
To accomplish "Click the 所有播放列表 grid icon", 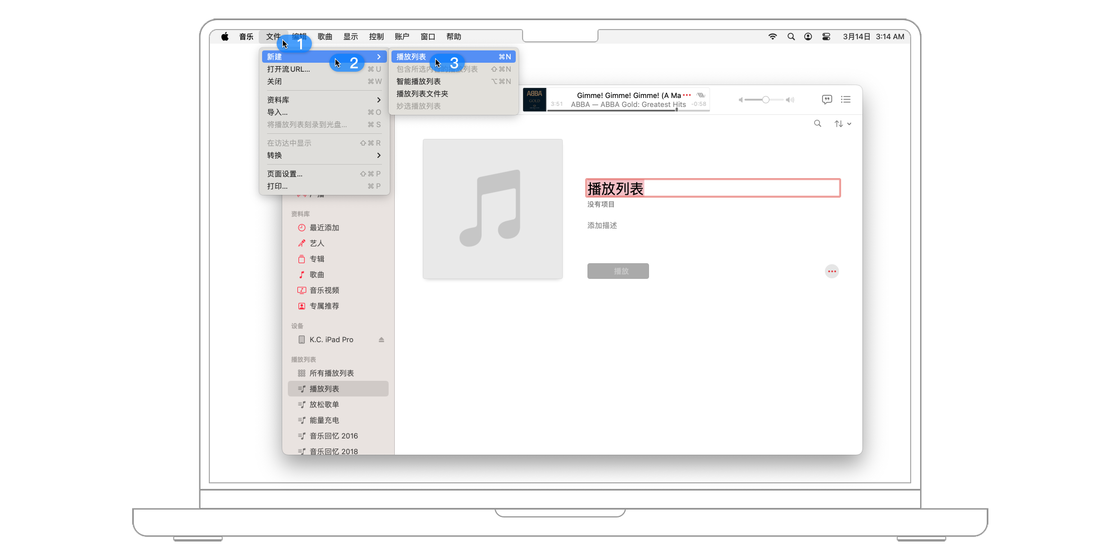I will click(301, 374).
